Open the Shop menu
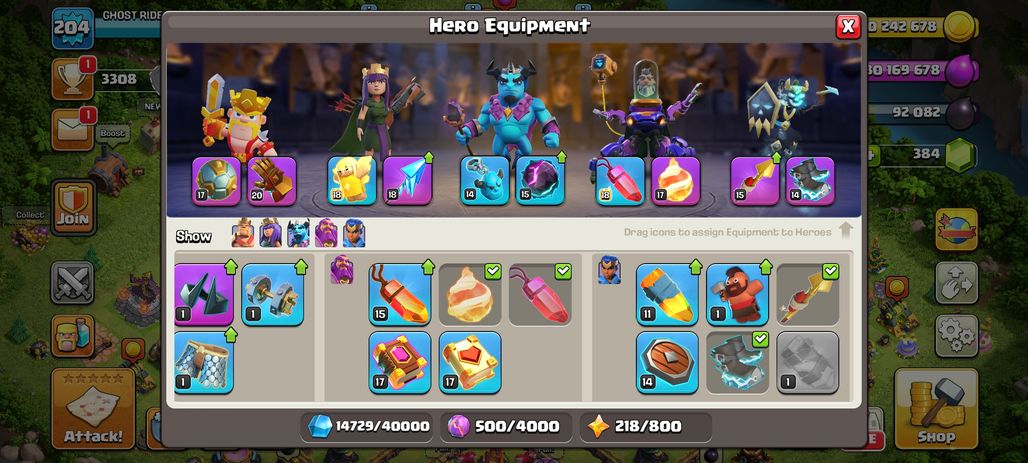Viewport: 1028px width, 463px height. click(936, 408)
